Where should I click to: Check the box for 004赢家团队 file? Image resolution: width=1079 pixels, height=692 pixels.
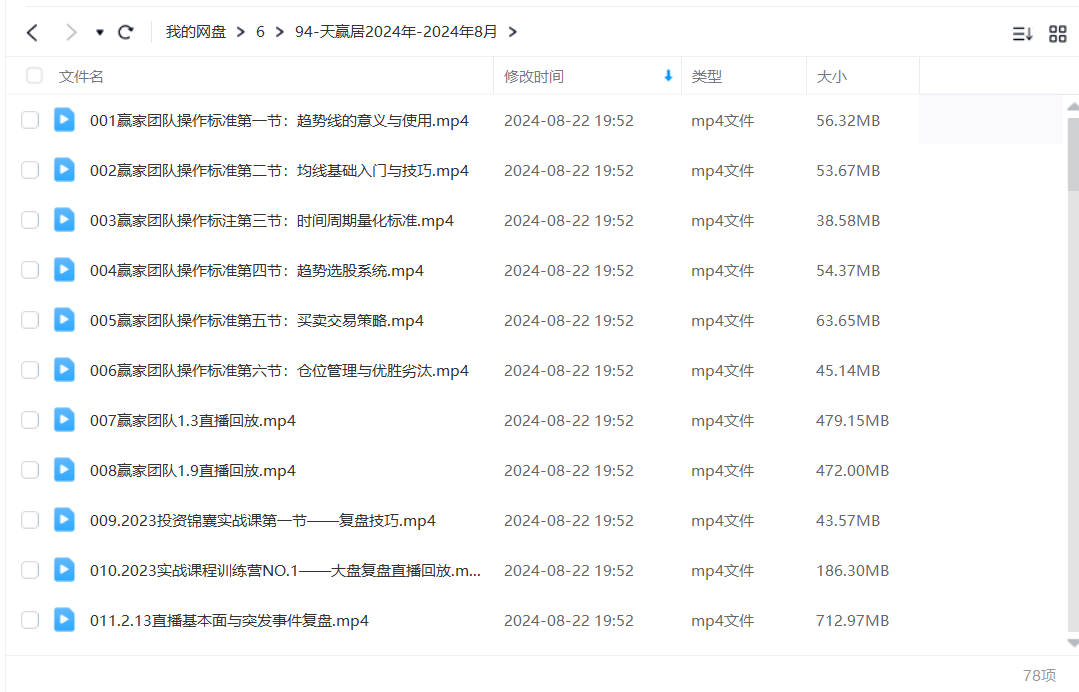pos(30,270)
